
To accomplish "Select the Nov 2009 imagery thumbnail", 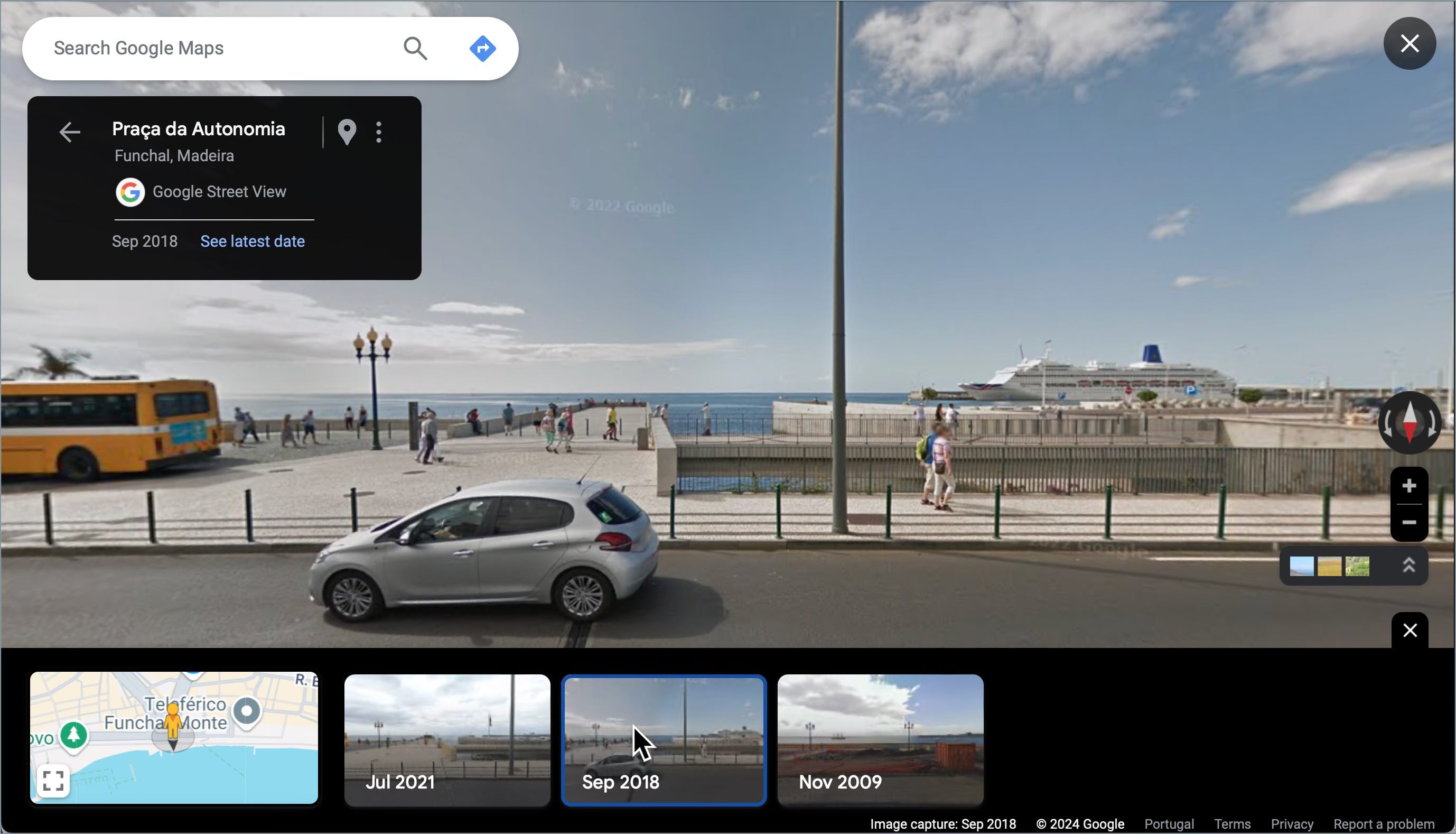I will 880,739.
